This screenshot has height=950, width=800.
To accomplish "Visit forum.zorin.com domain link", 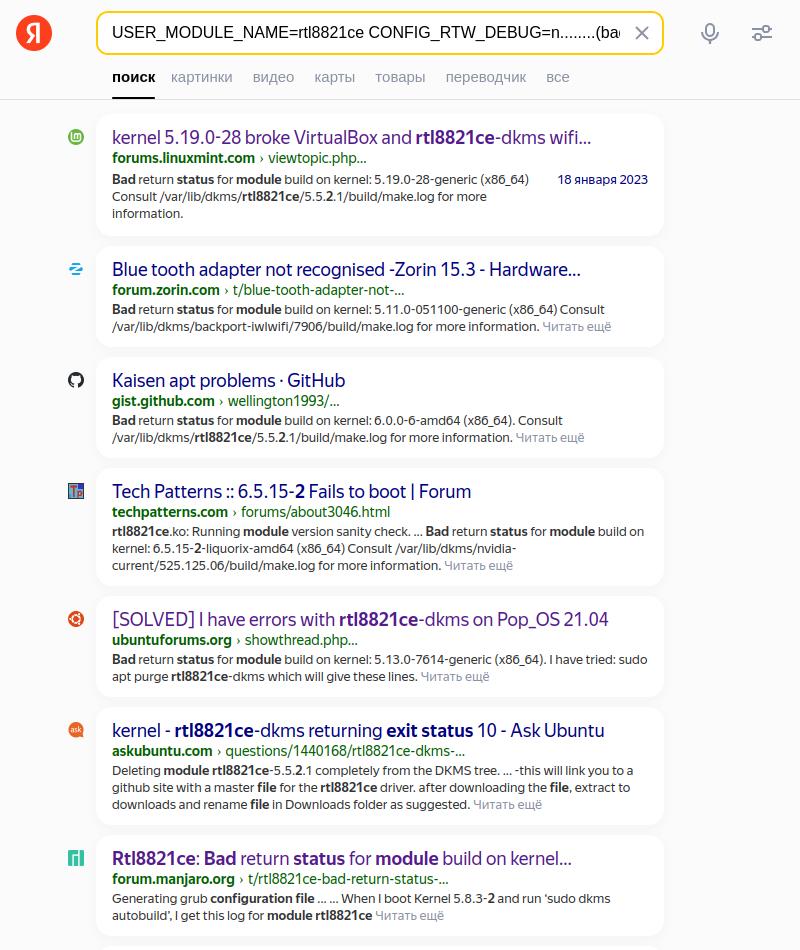I will [x=165, y=290].
